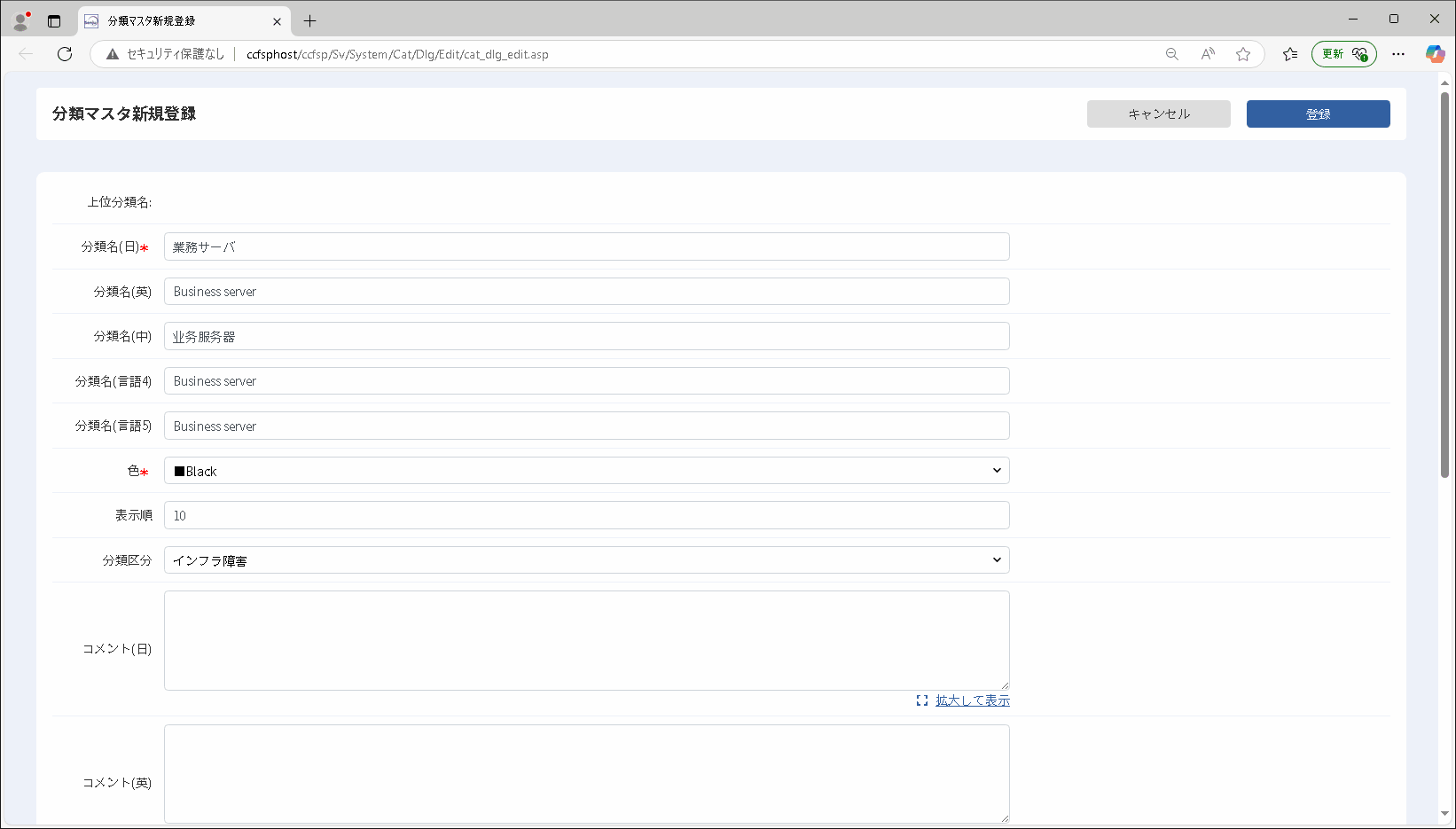The width and height of the screenshot is (1456, 829).
Task: Open the favorites list
Action: coord(1290,54)
